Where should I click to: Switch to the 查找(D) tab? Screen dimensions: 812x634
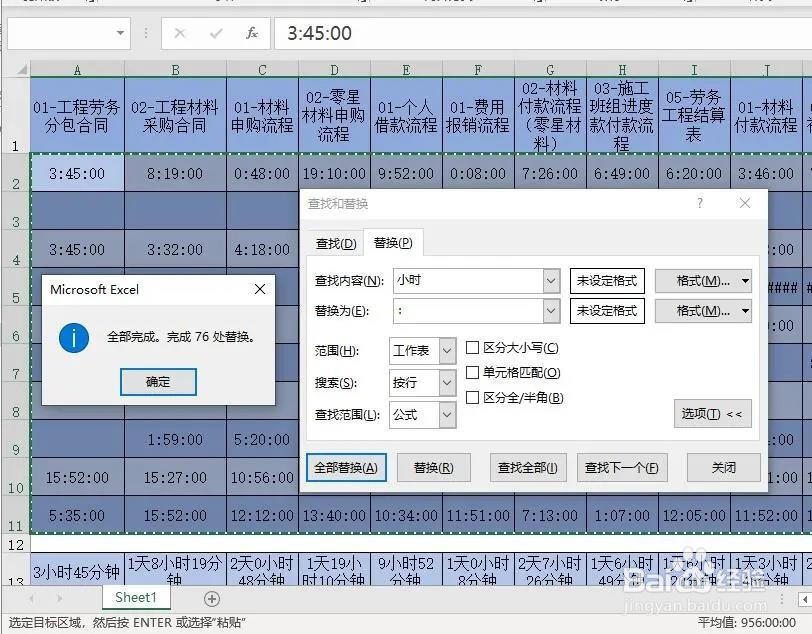(336, 243)
